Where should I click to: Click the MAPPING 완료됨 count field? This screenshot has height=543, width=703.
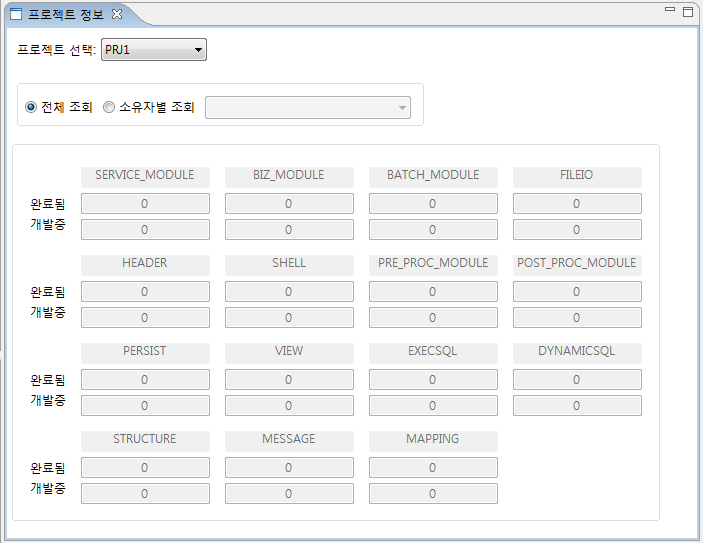tap(433, 468)
